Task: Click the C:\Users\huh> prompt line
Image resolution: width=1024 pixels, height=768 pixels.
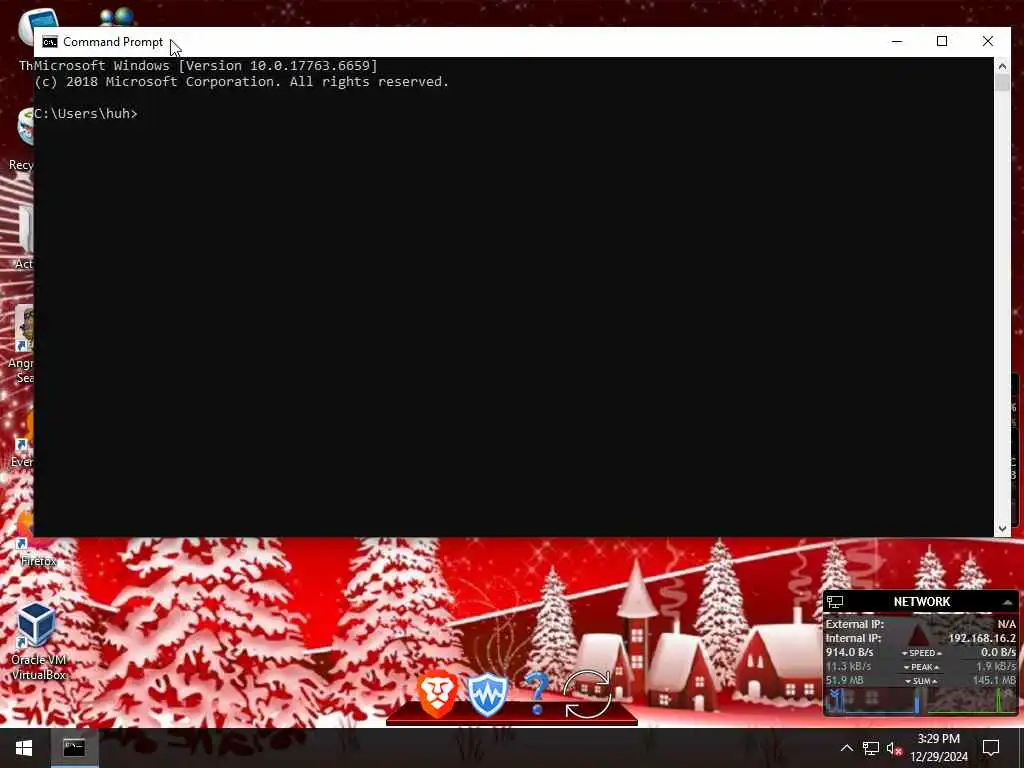Action: point(86,114)
